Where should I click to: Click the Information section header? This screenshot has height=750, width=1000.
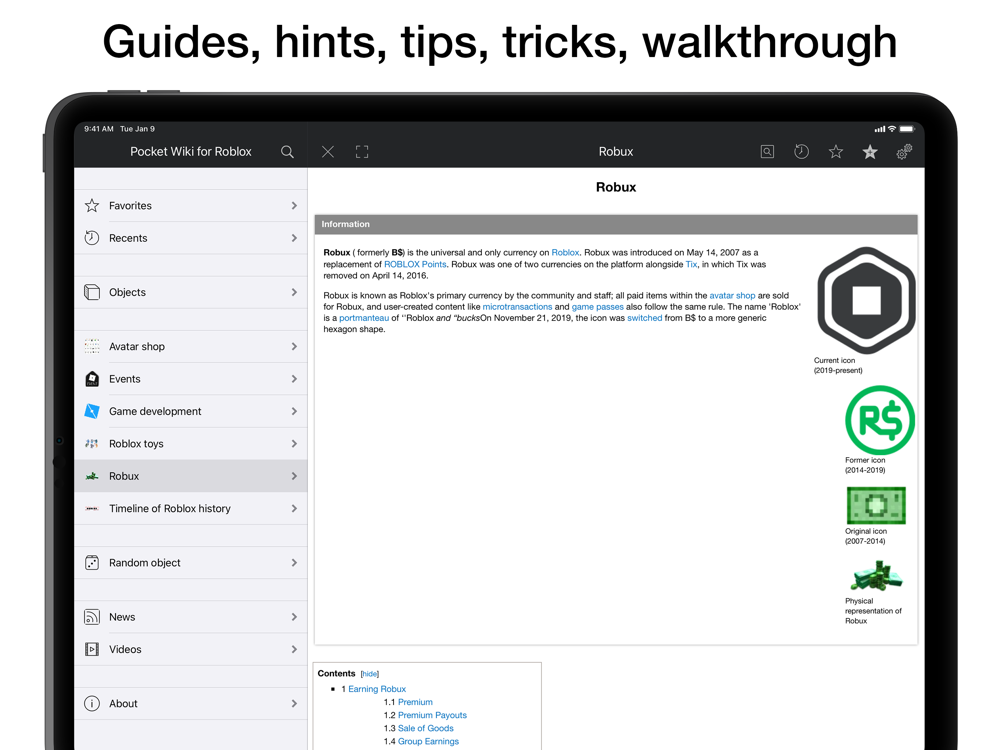pyautogui.click(x=616, y=224)
